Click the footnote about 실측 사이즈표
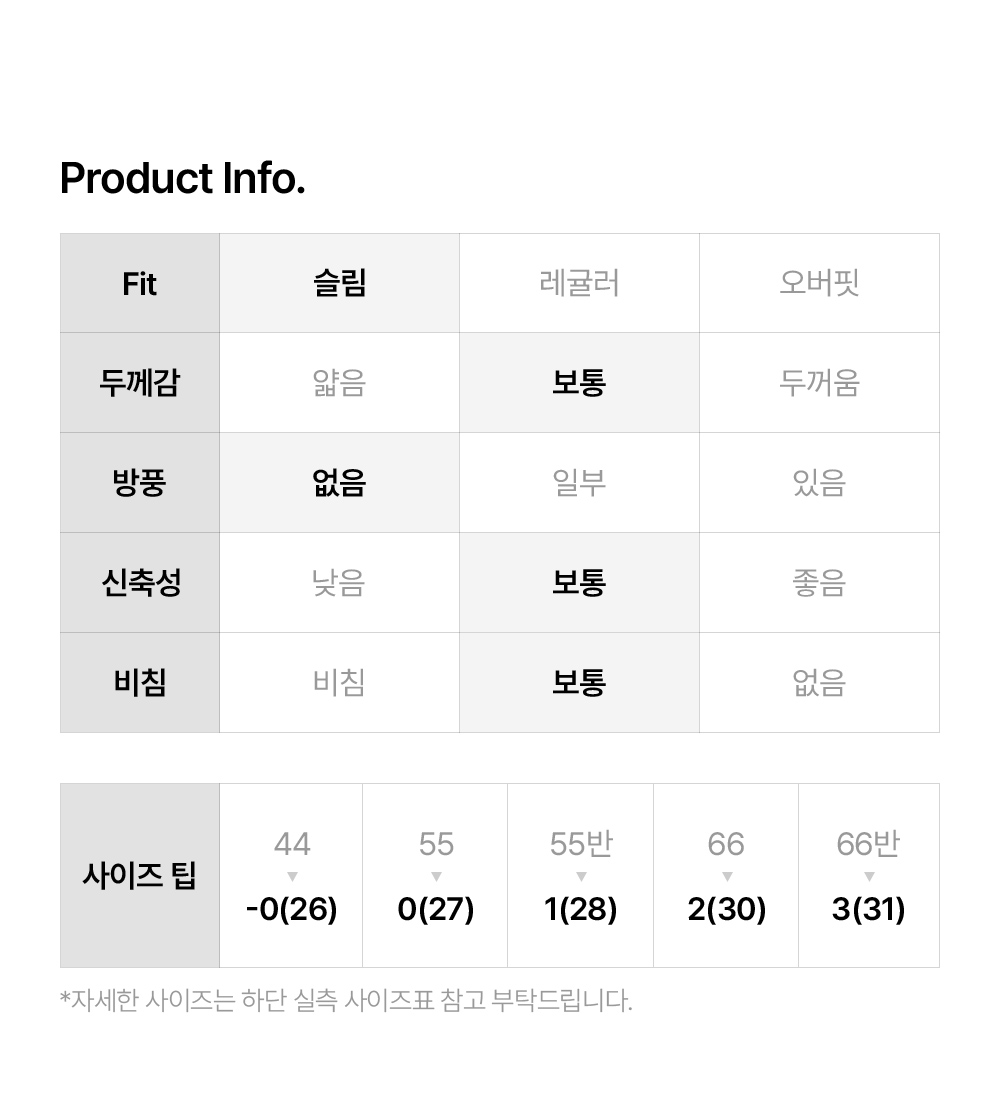 pos(346,1000)
